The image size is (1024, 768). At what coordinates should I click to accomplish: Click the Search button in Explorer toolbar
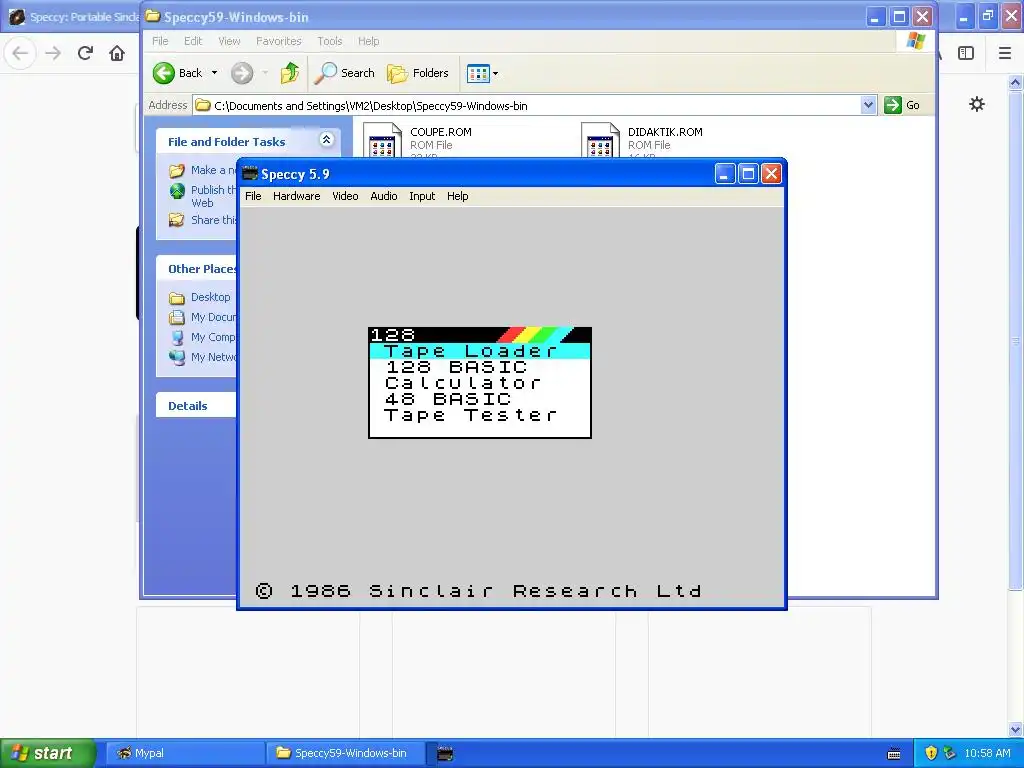(344, 73)
